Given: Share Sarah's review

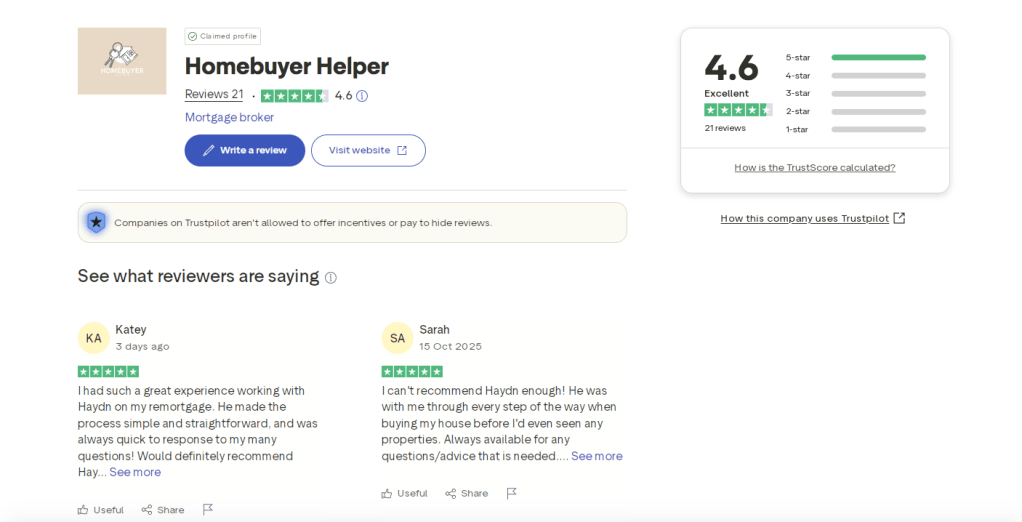Looking at the screenshot, I should point(467,493).
